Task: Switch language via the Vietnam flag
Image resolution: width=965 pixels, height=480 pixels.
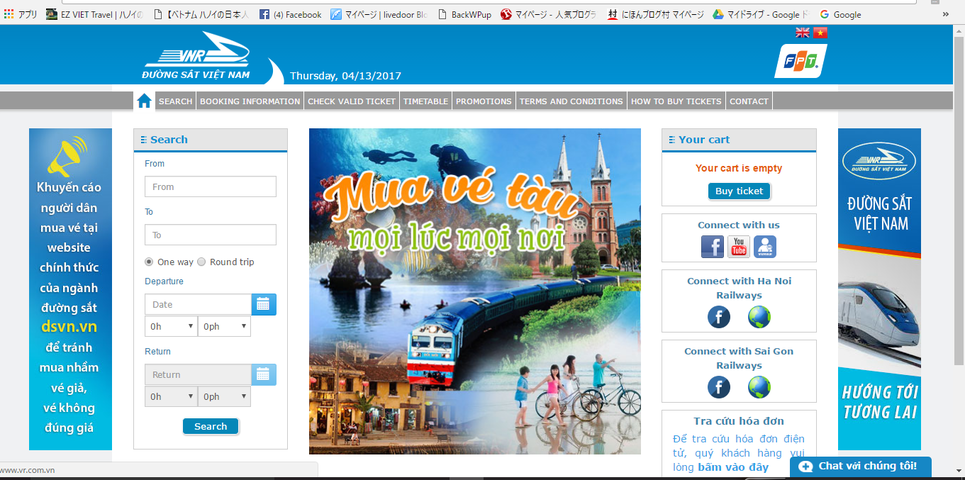Action: [x=820, y=33]
